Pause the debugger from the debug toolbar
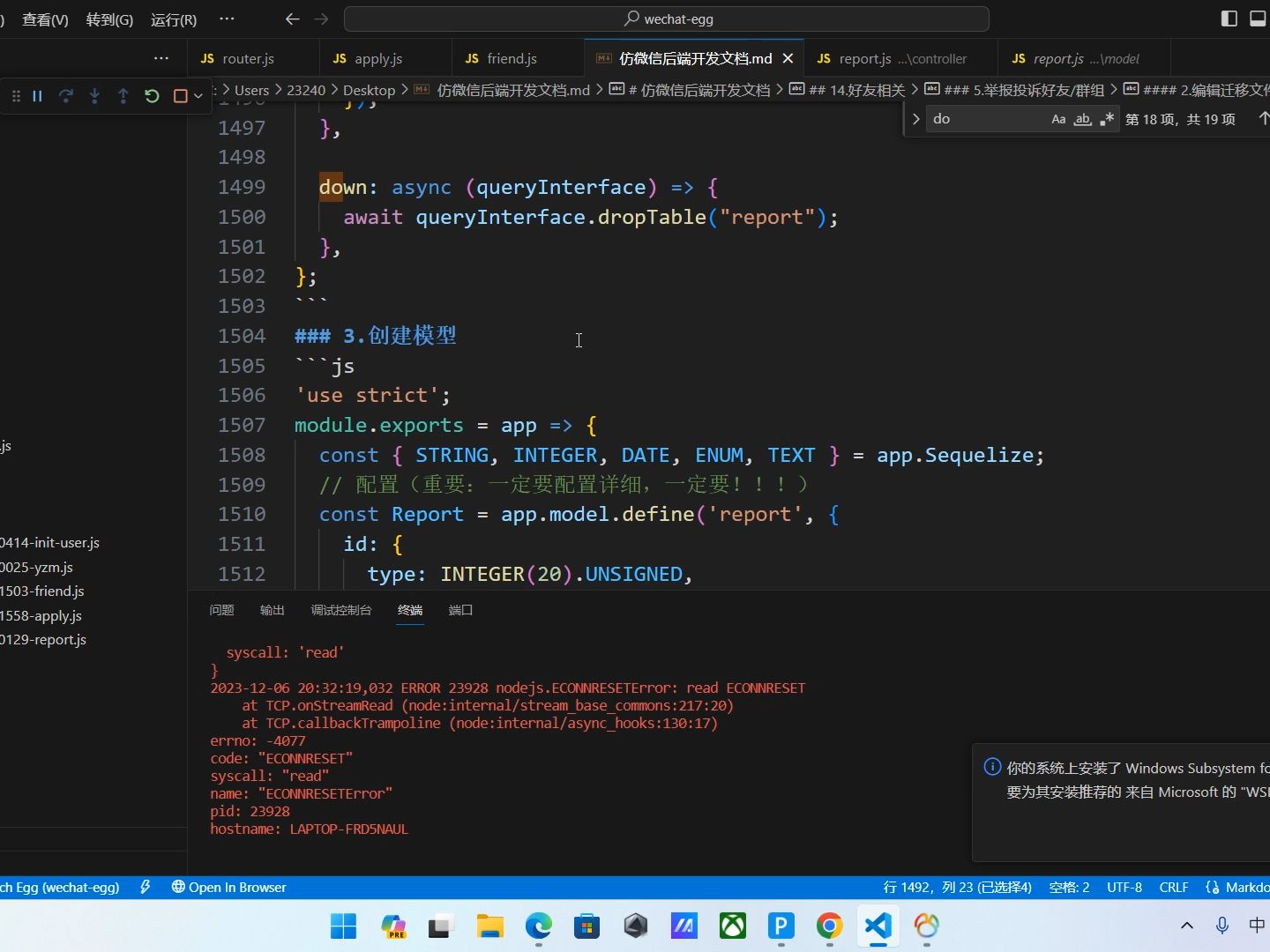The width and height of the screenshot is (1270, 952). click(37, 96)
